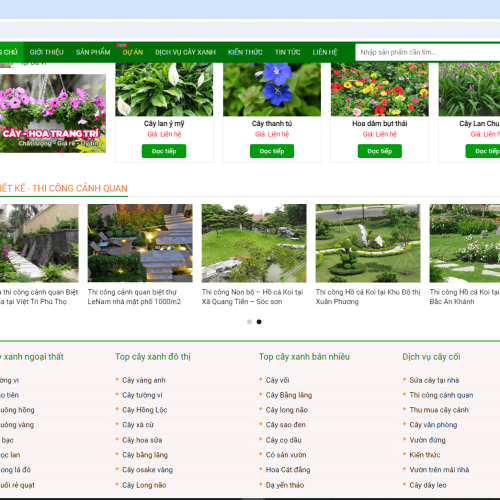Open the Cây bằng lăng urban trees link

point(145,455)
